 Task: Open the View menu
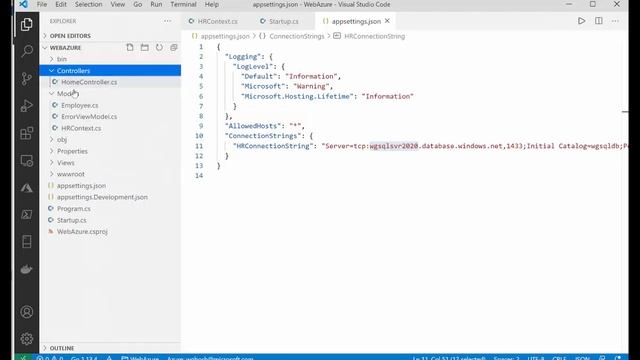[118, 4]
